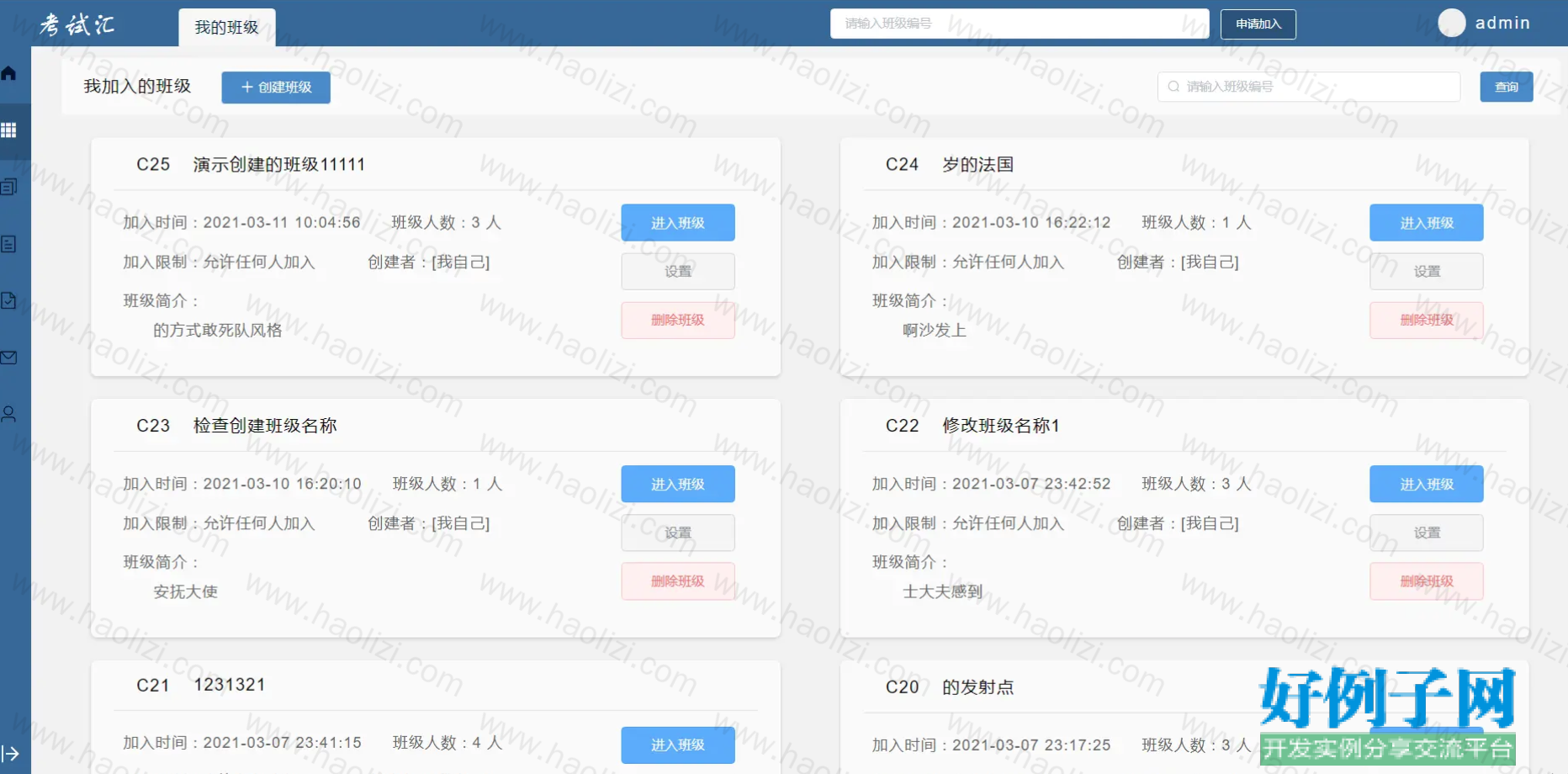Delete class C22 with 删除班级
The image size is (1568, 774).
tap(1427, 581)
